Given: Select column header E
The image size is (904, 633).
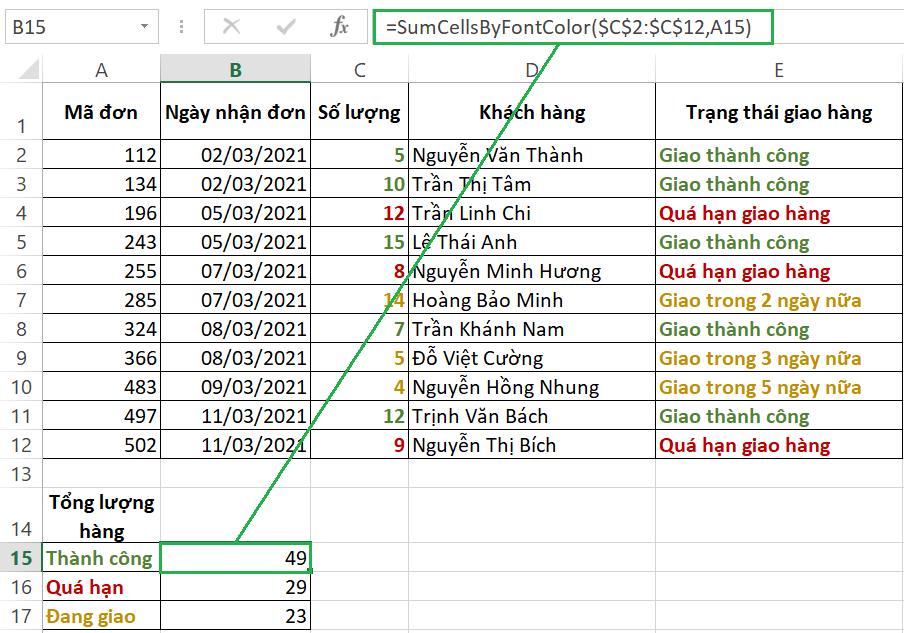Looking at the screenshot, I should [x=777, y=72].
